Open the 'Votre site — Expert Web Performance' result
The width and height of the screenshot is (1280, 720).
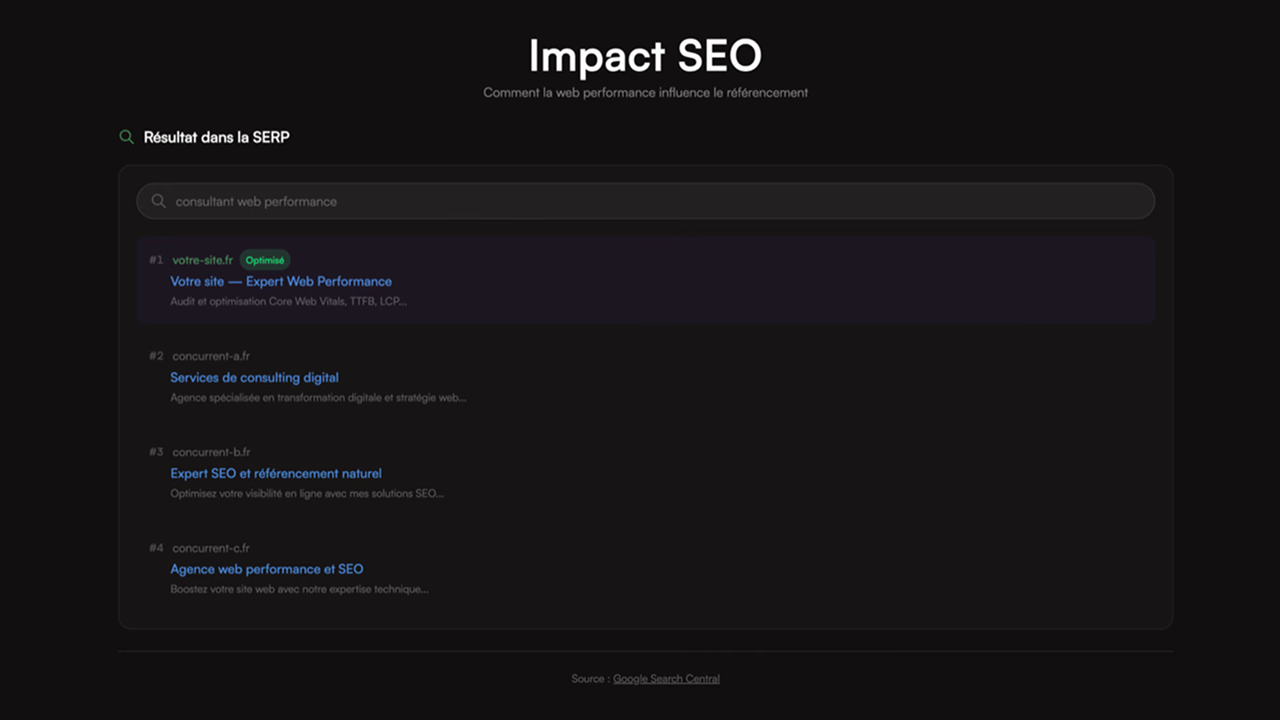pos(281,281)
